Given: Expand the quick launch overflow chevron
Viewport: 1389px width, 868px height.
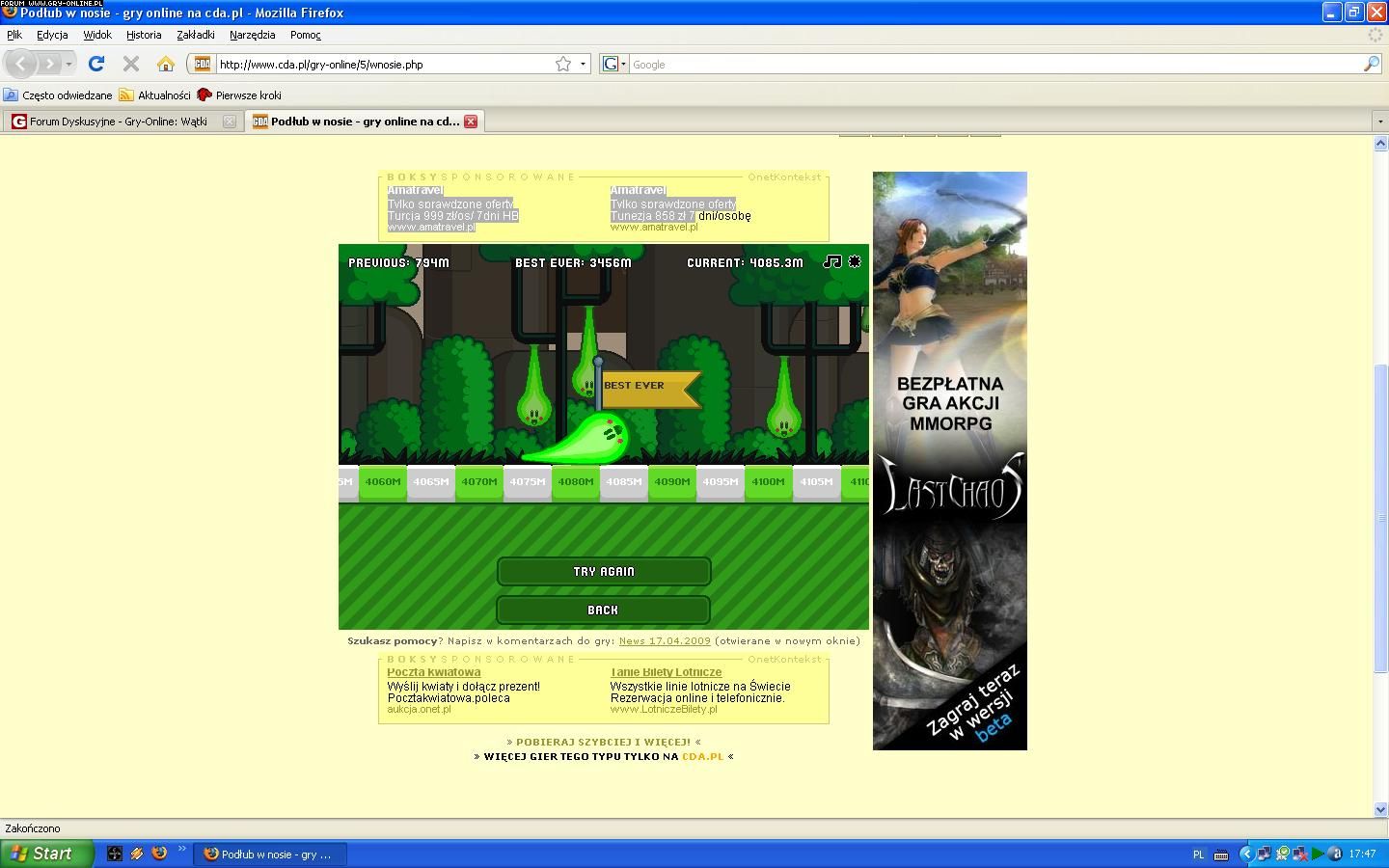Looking at the screenshot, I should click(x=181, y=850).
